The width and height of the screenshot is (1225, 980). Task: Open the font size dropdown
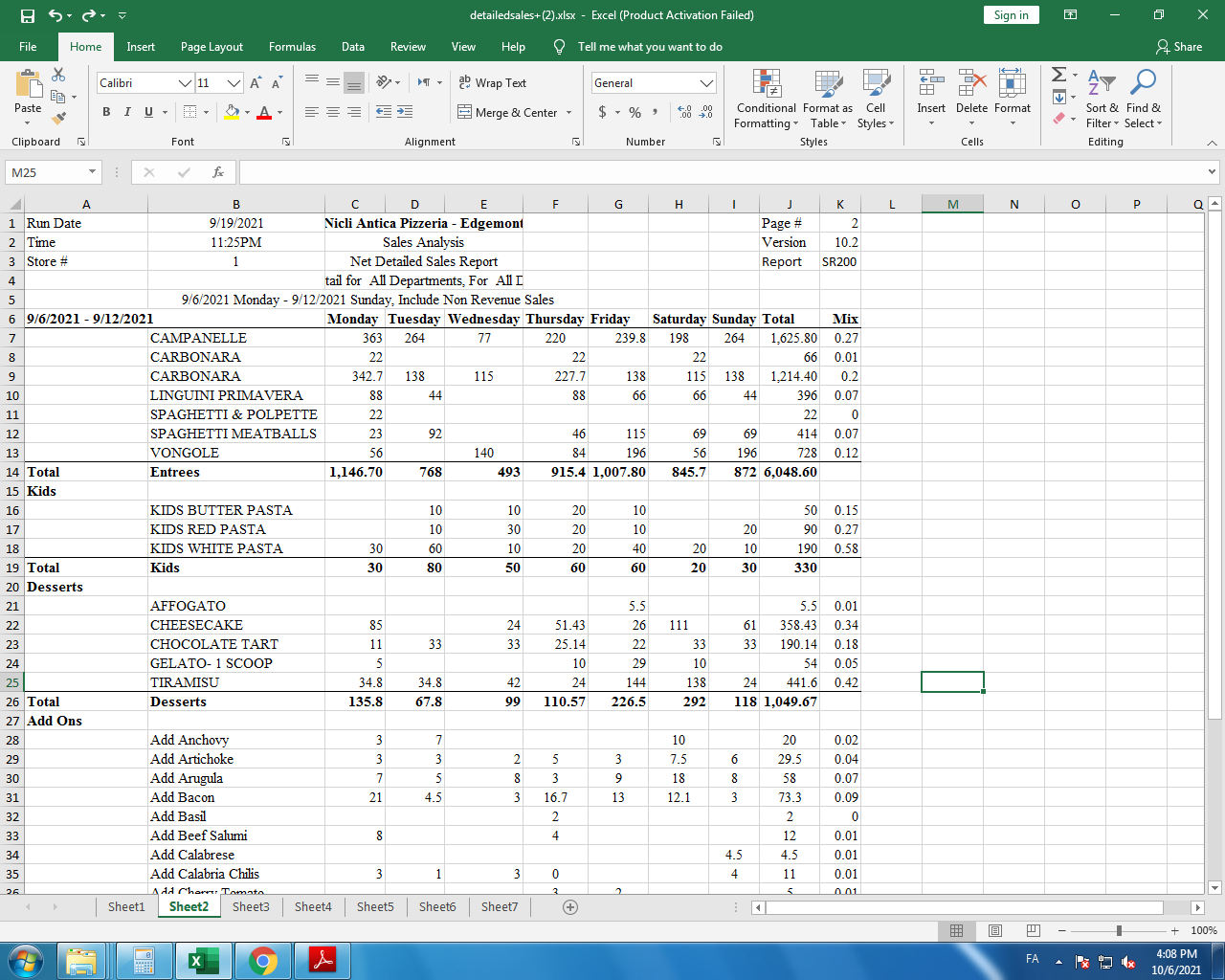coord(234,83)
